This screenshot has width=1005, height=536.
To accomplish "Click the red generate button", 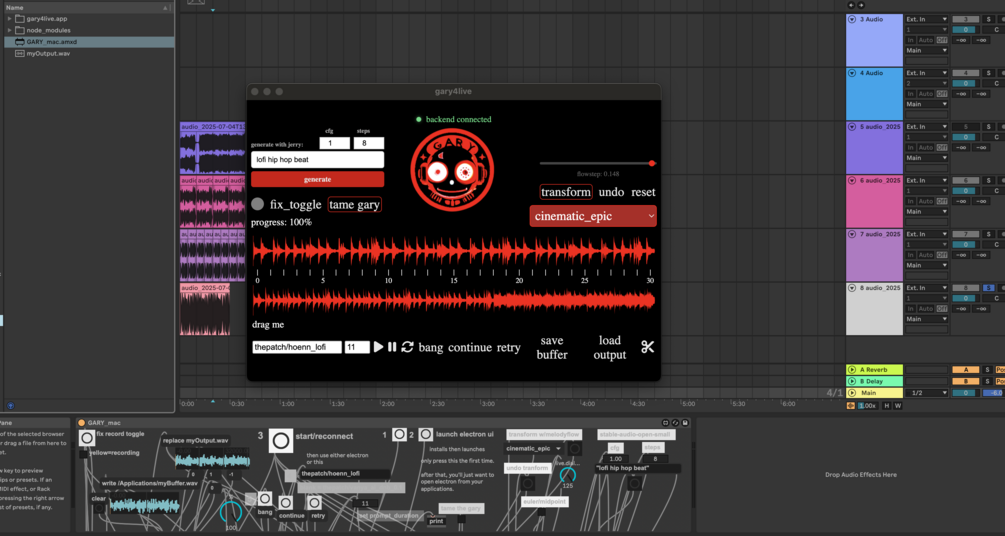I will coord(317,179).
